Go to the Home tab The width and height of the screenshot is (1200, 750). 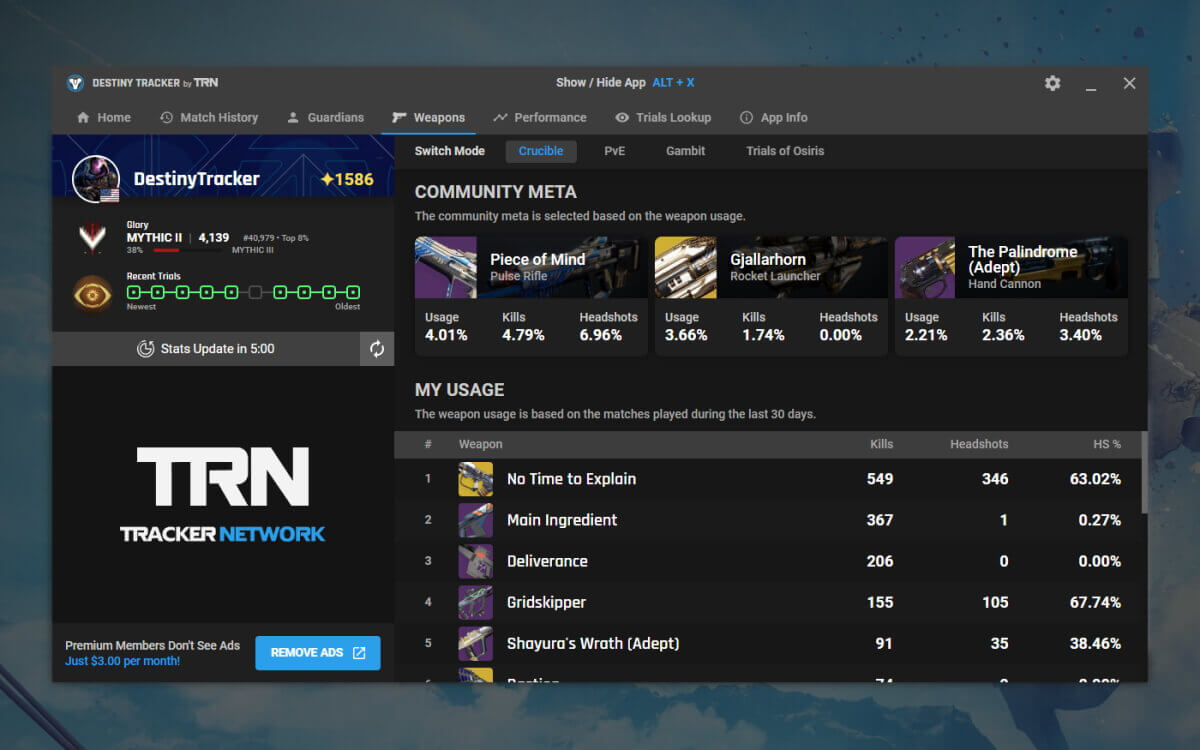tap(104, 117)
